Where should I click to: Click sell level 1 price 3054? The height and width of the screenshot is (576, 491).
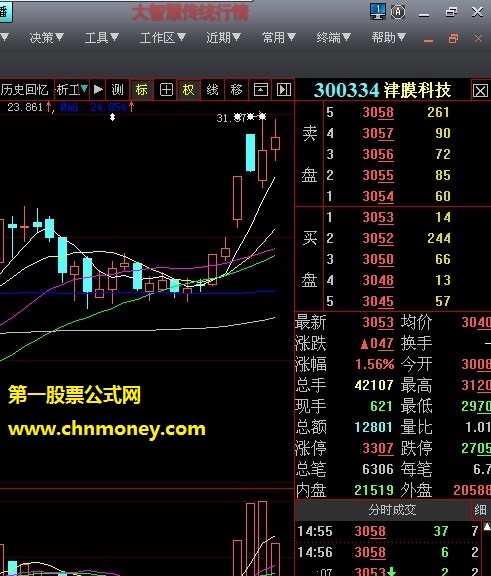pos(378,196)
